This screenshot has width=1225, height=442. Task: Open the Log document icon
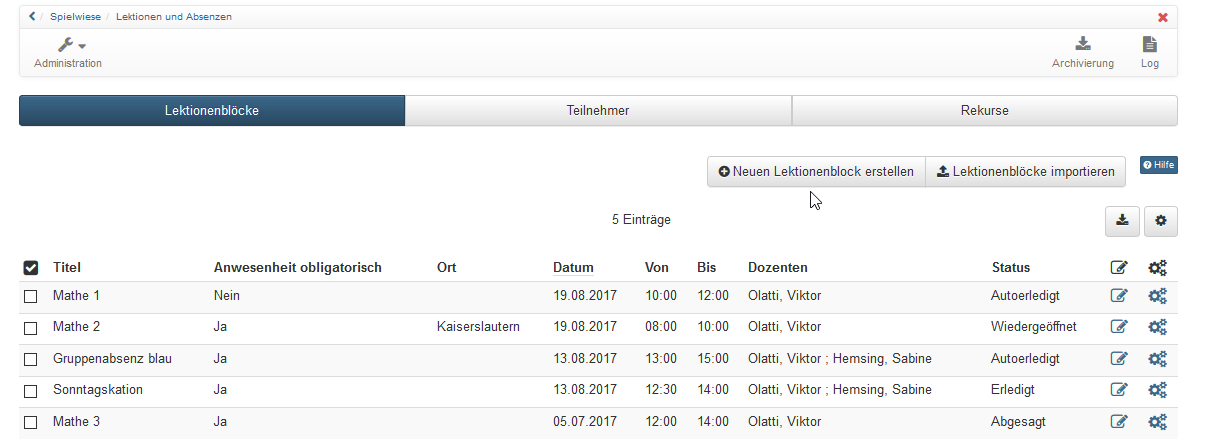tap(1150, 44)
